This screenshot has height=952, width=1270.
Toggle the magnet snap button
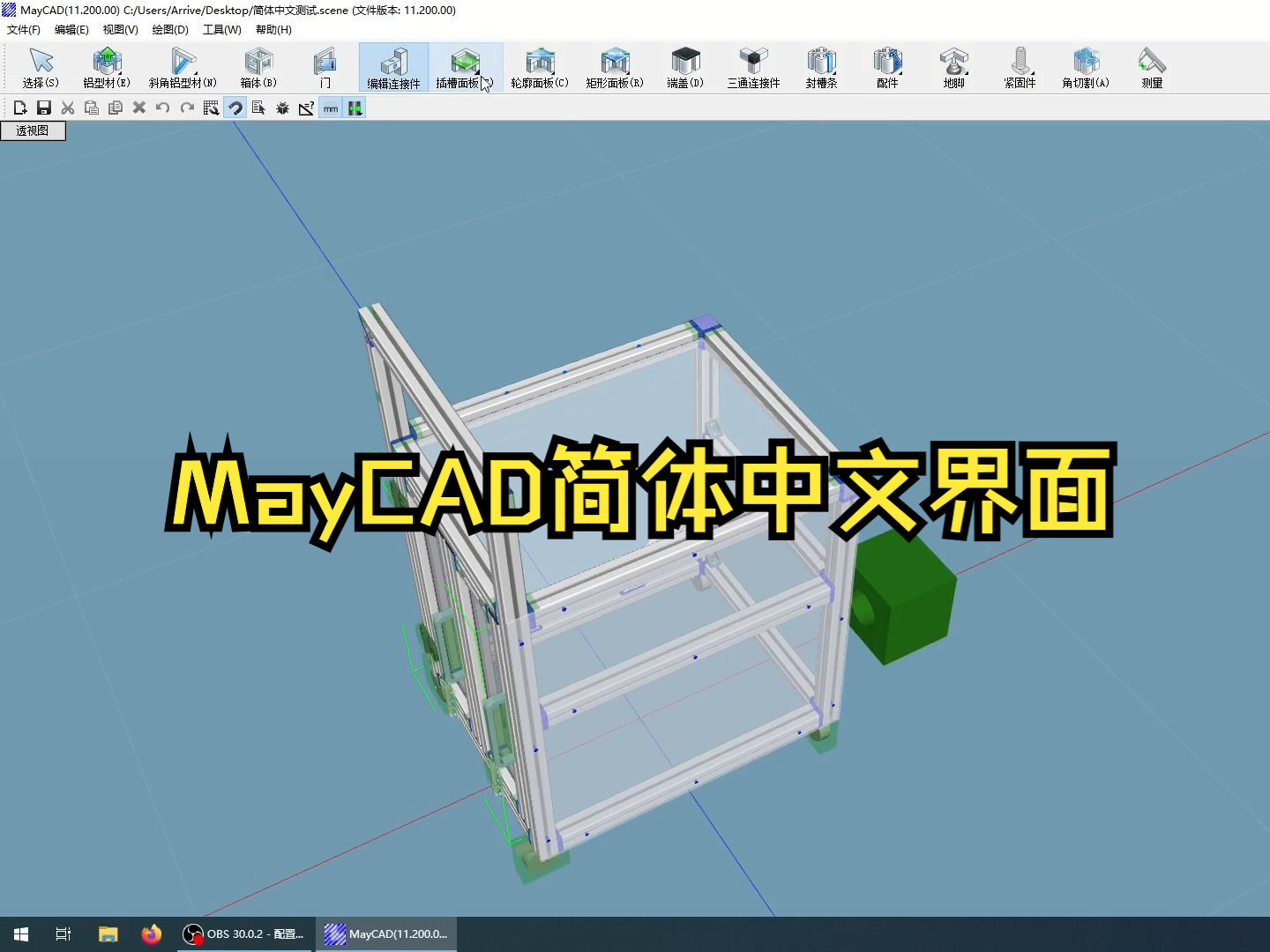pos(235,108)
